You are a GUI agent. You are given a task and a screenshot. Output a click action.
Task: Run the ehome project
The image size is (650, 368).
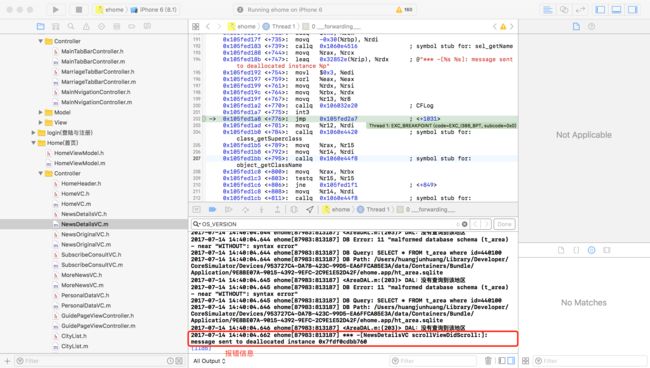(56, 10)
